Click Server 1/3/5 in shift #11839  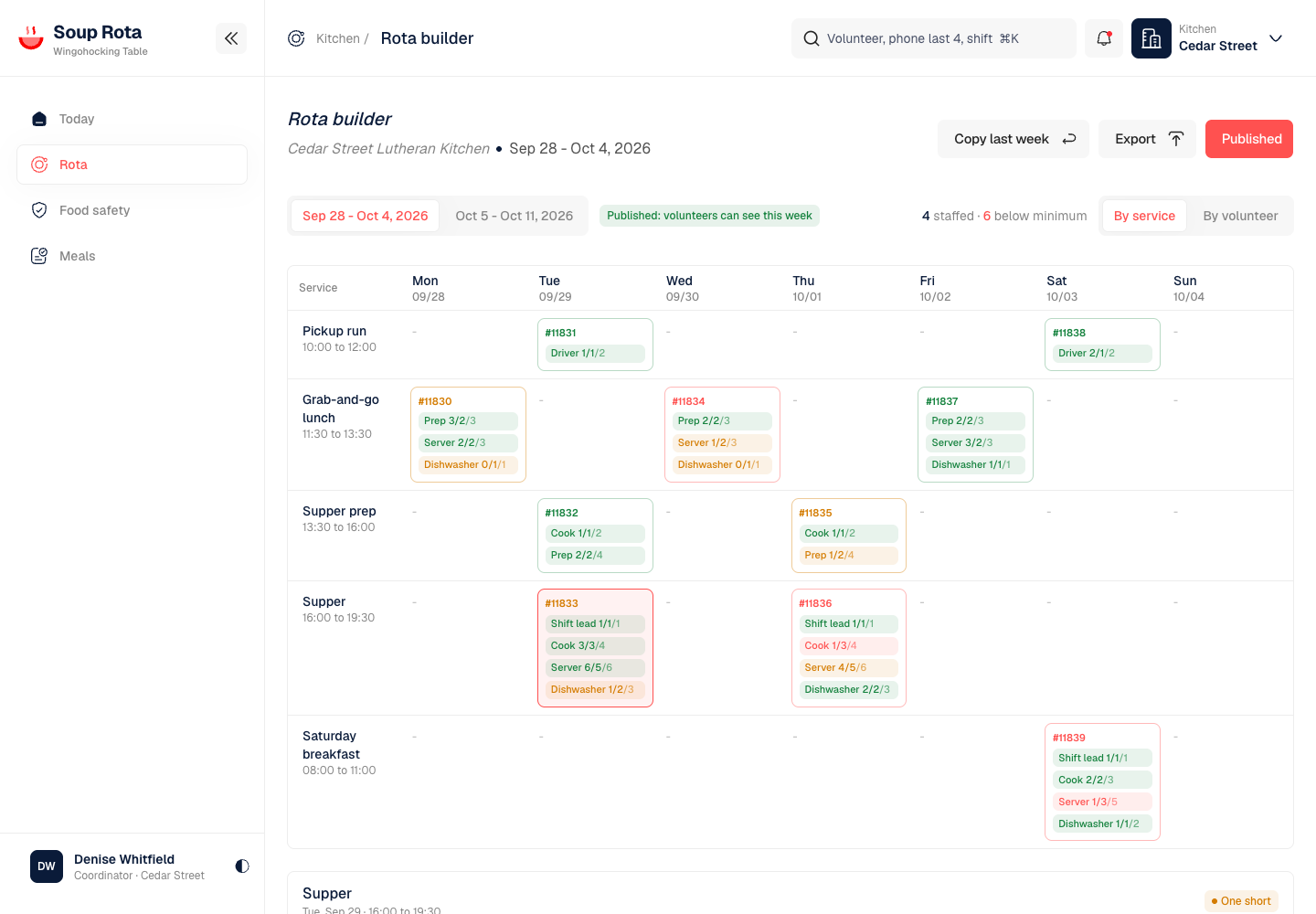tap(1102, 802)
